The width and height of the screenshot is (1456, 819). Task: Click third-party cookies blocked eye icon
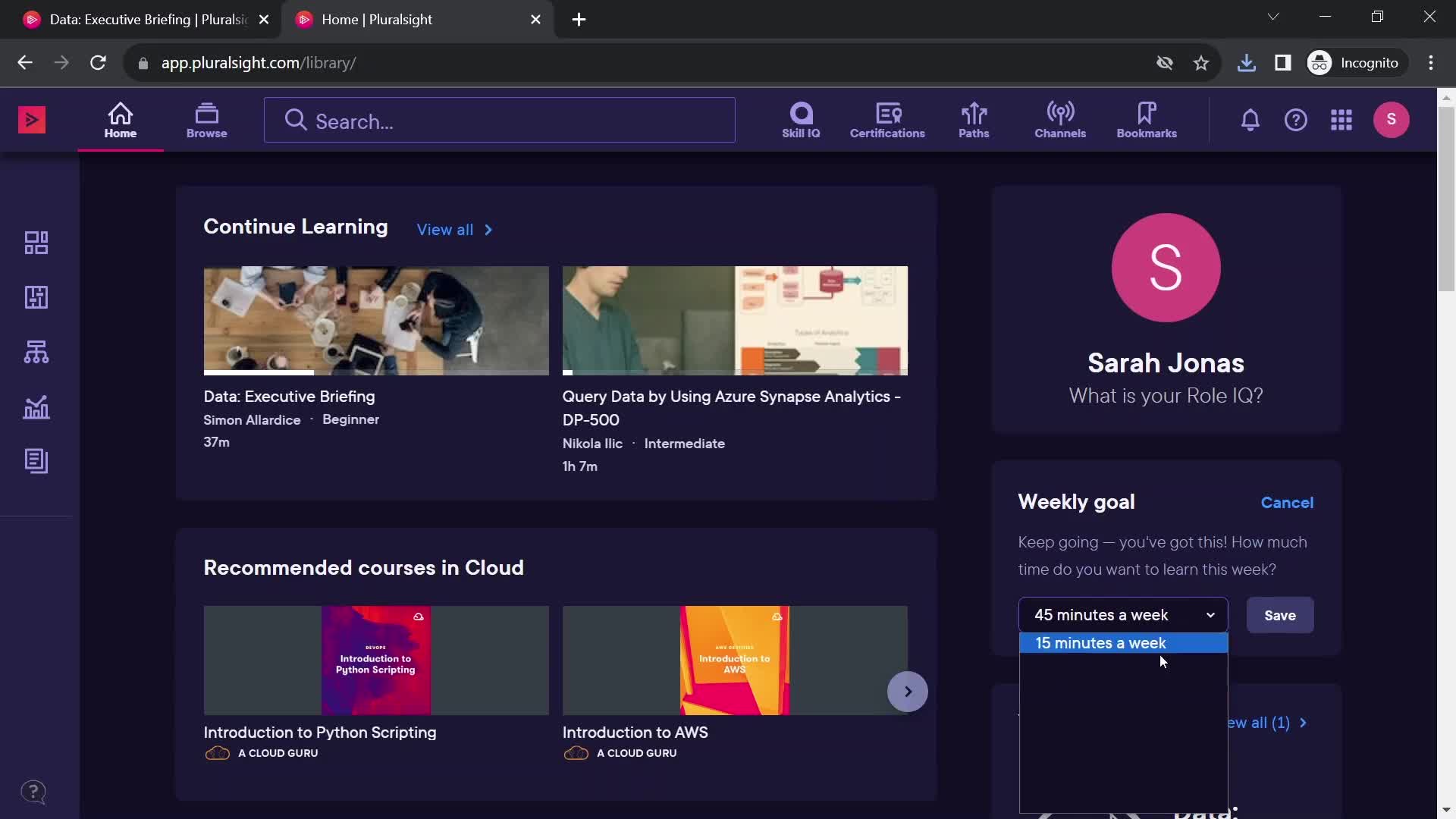(1165, 63)
